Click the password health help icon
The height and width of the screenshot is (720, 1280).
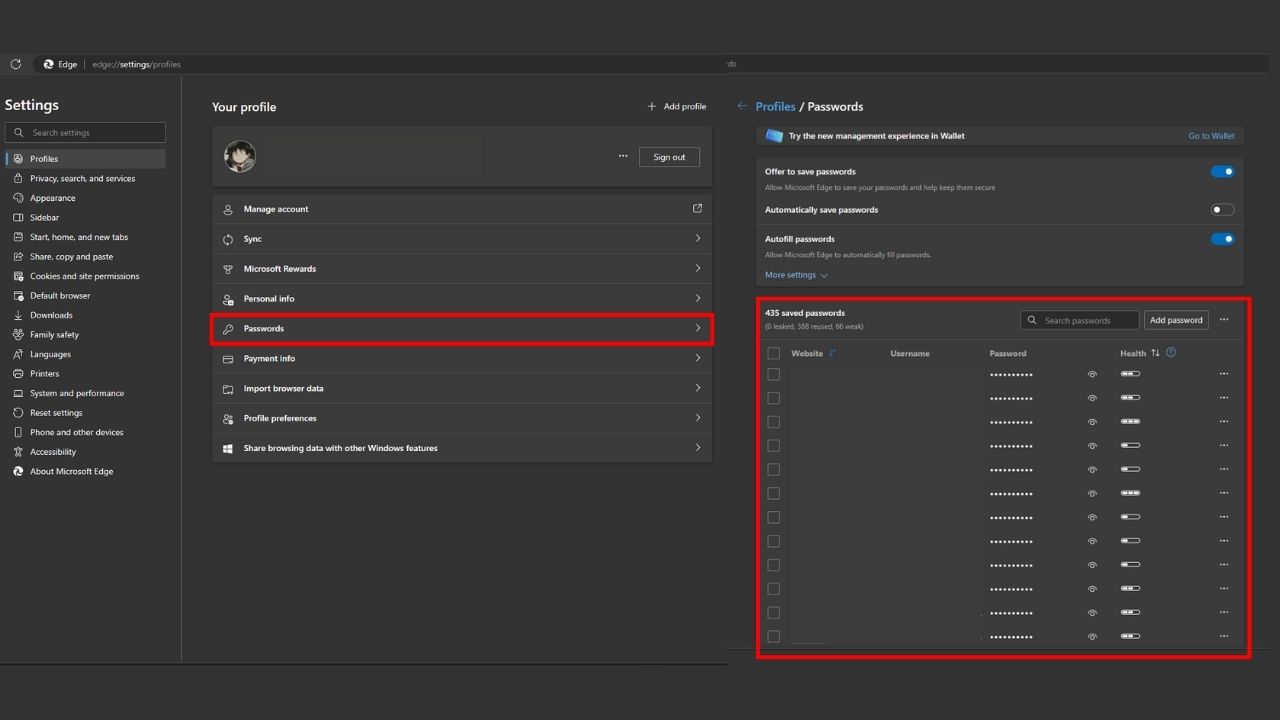coord(1171,353)
